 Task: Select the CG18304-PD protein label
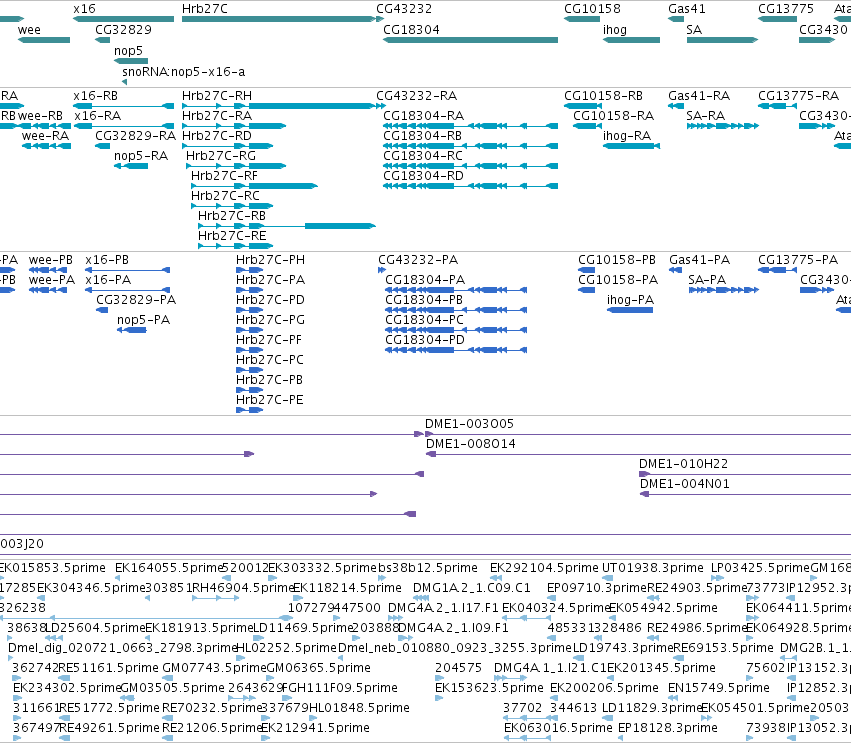point(425,340)
